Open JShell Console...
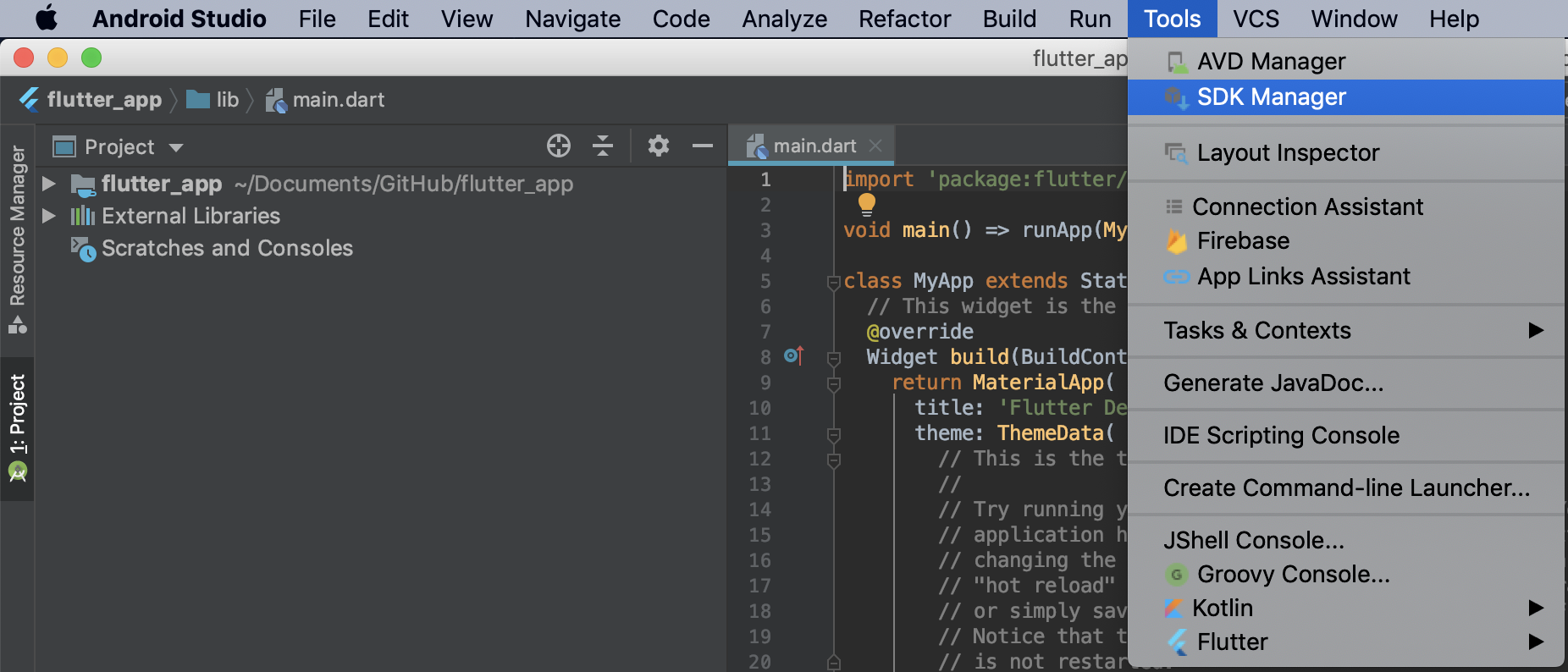The image size is (1568, 672). coord(1346,540)
